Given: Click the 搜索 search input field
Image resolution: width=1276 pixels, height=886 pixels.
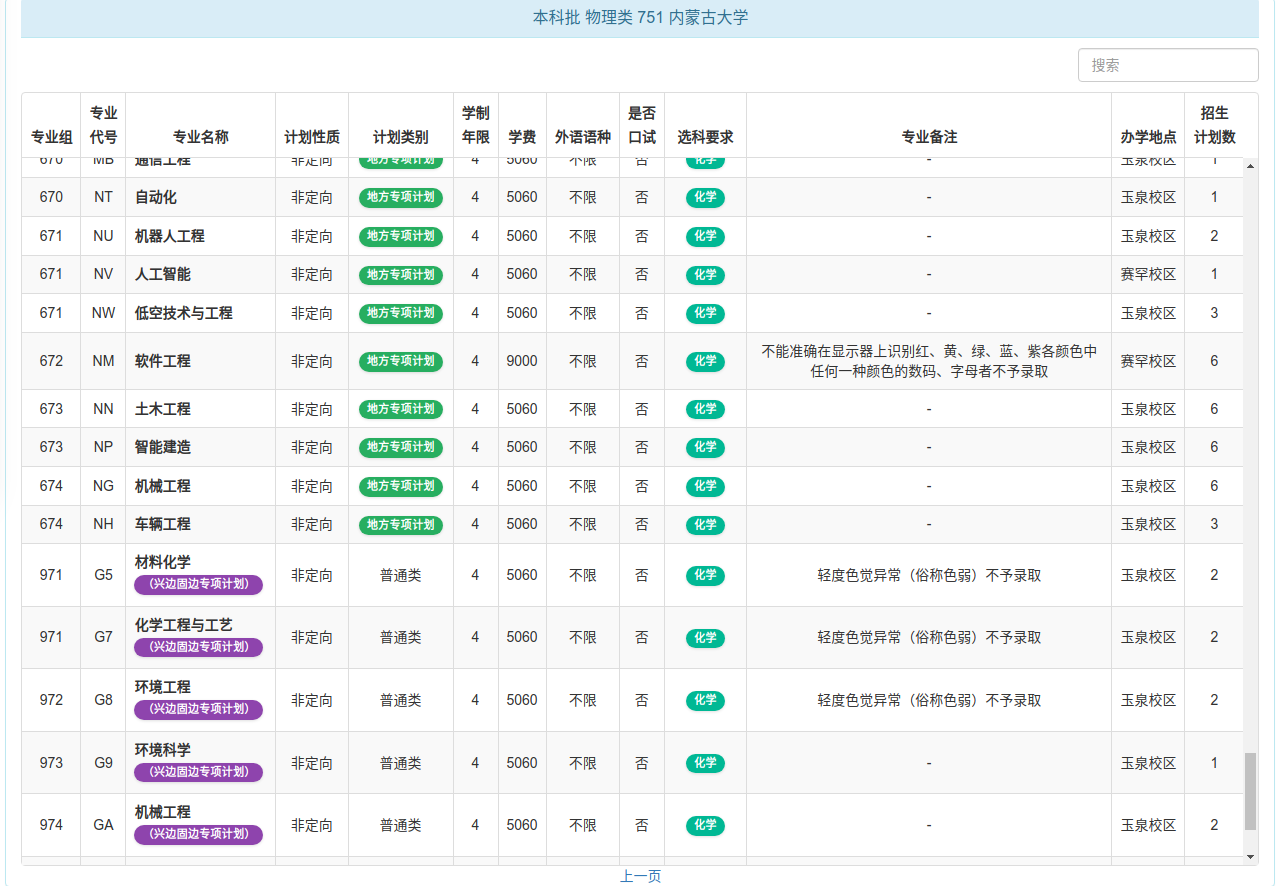Looking at the screenshot, I should click(x=1168, y=65).
